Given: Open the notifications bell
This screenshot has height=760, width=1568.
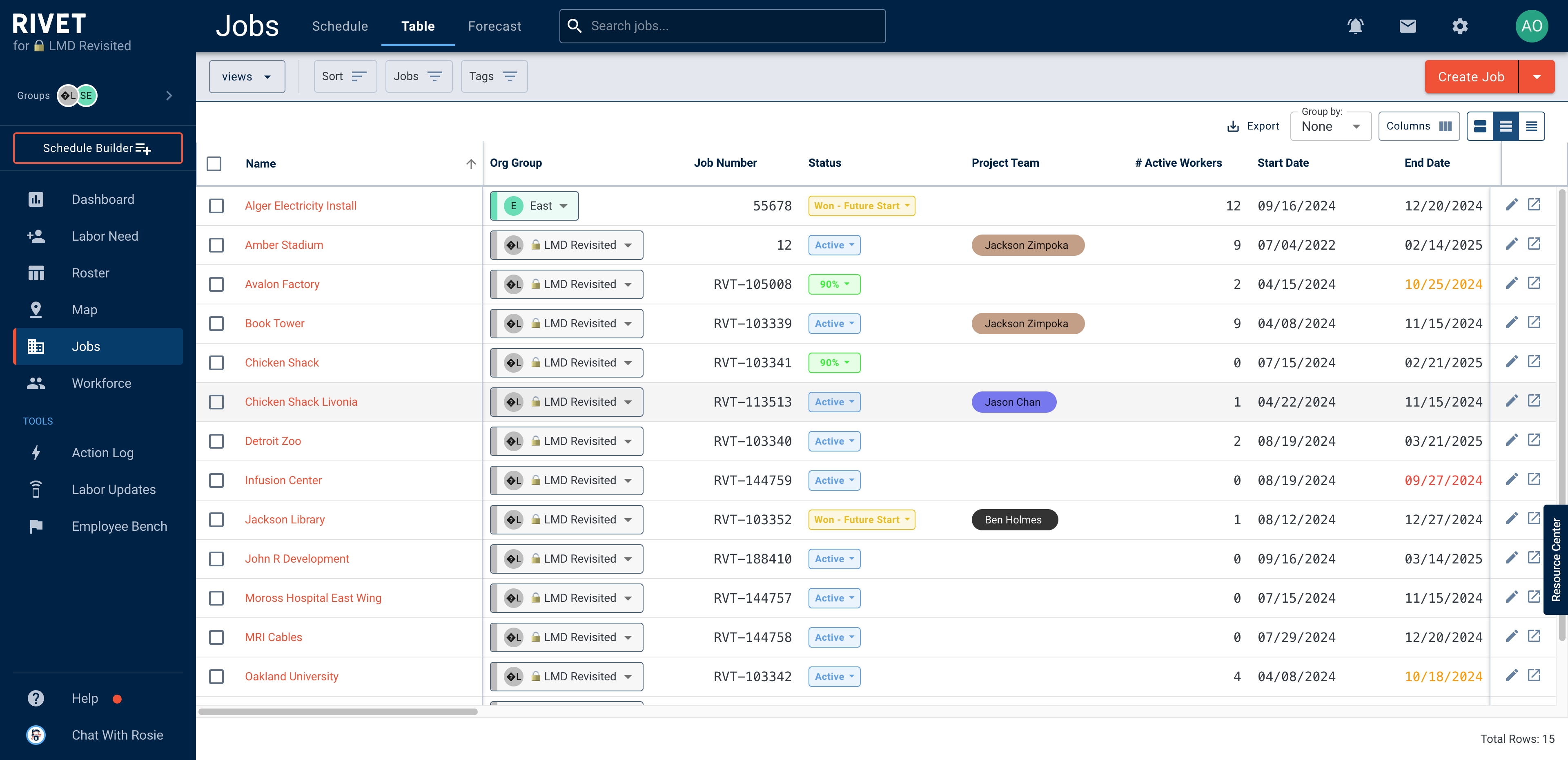Looking at the screenshot, I should (1355, 26).
